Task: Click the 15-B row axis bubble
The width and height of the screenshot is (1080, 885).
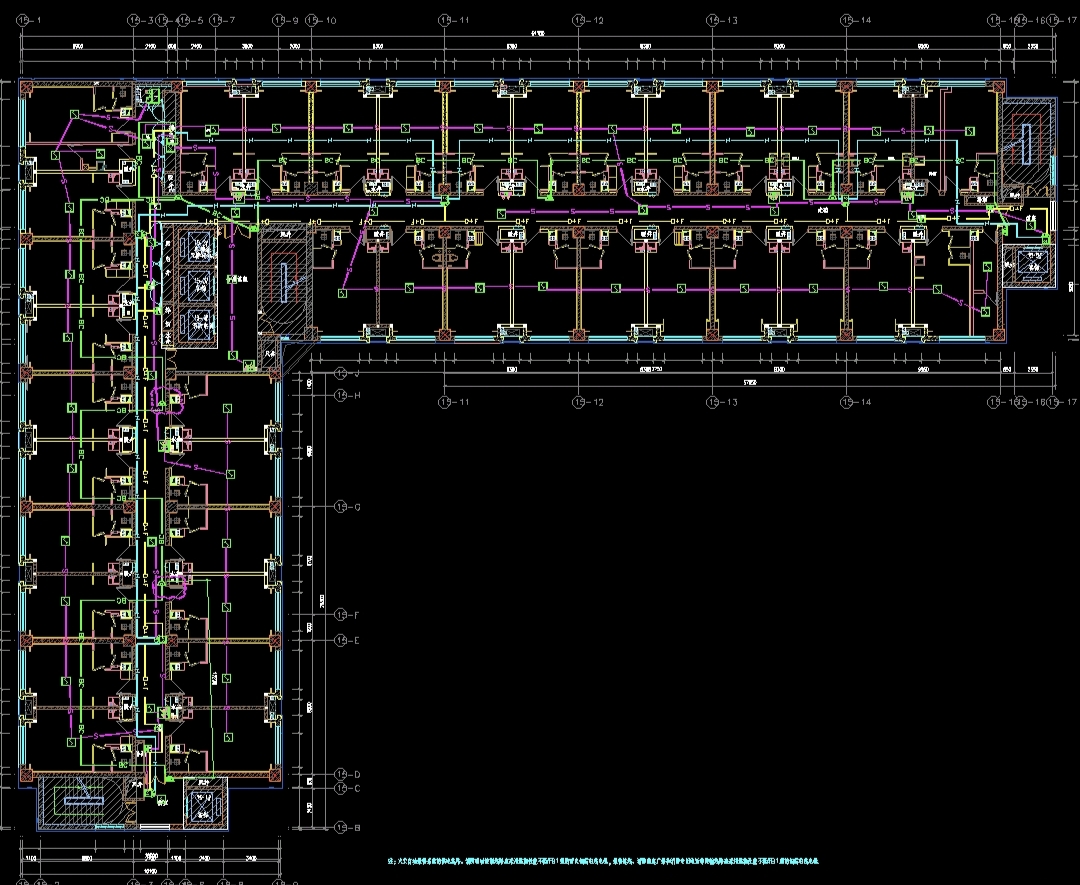Action: [x=341, y=828]
